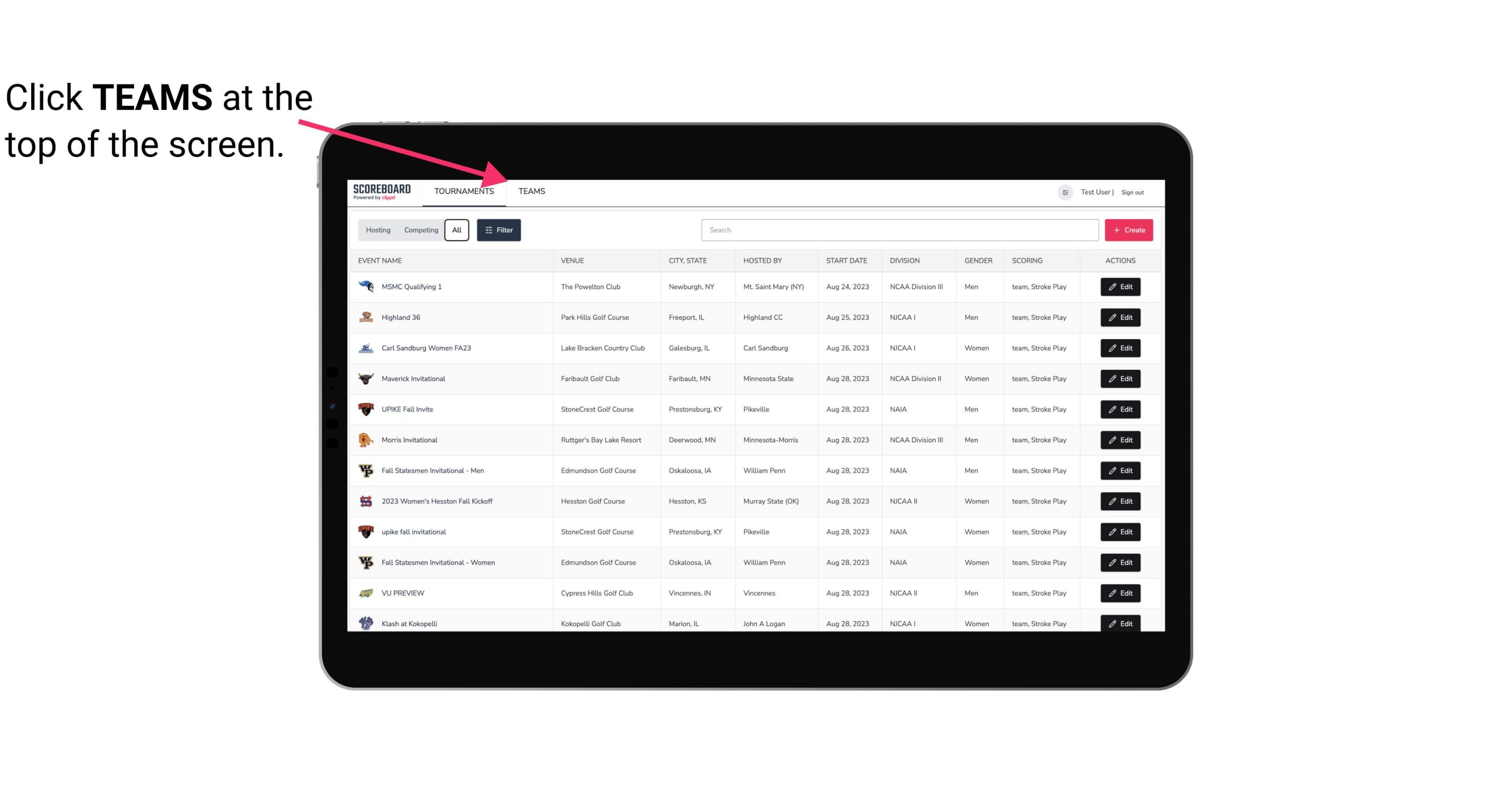Toggle the All filter button
1510x812 pixels.
[457, 229]
